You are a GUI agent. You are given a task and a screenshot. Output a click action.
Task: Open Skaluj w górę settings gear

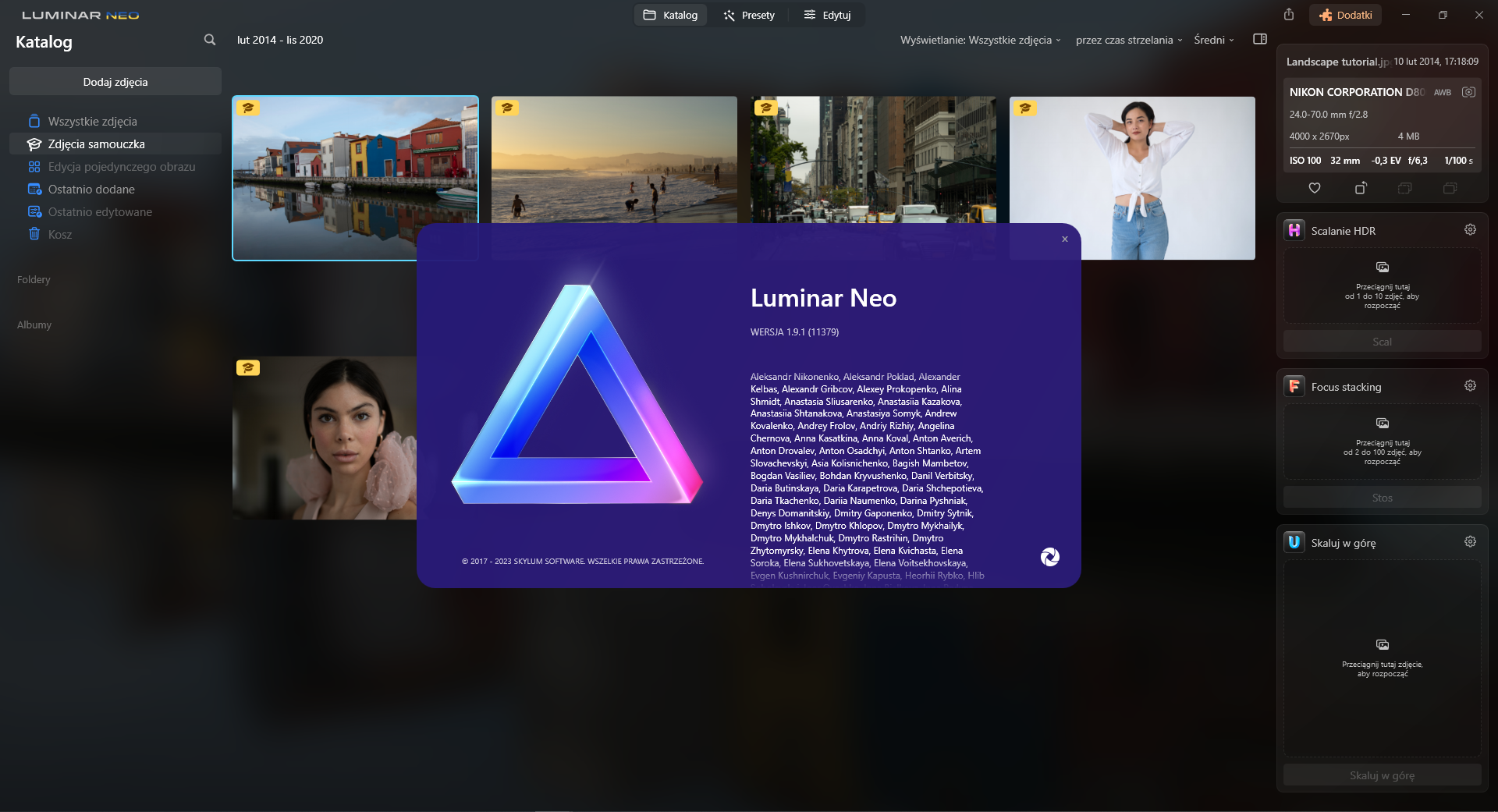pos(1470,541)
